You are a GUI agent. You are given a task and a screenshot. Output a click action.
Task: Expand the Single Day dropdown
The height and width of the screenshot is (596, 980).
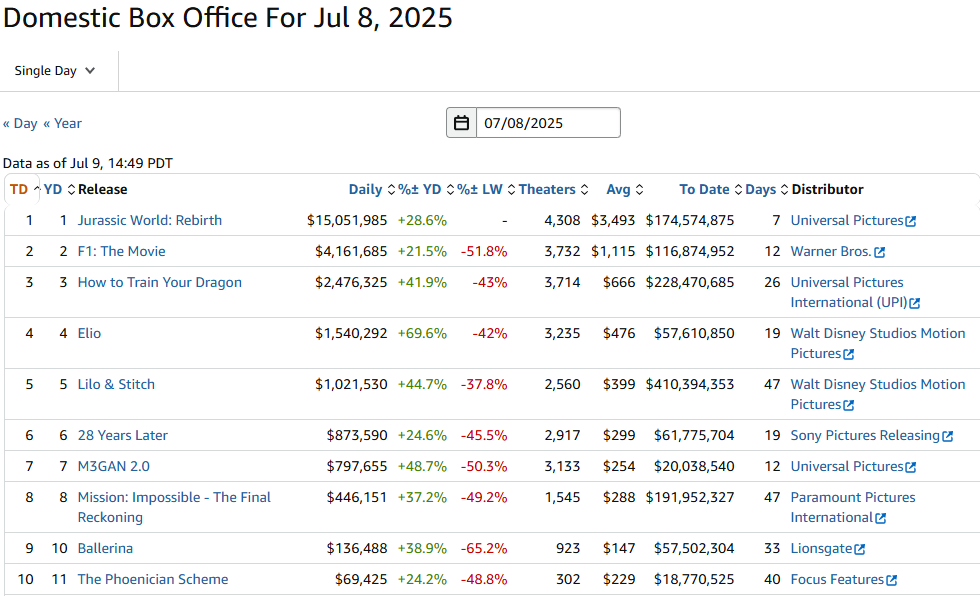coord(55,71)
